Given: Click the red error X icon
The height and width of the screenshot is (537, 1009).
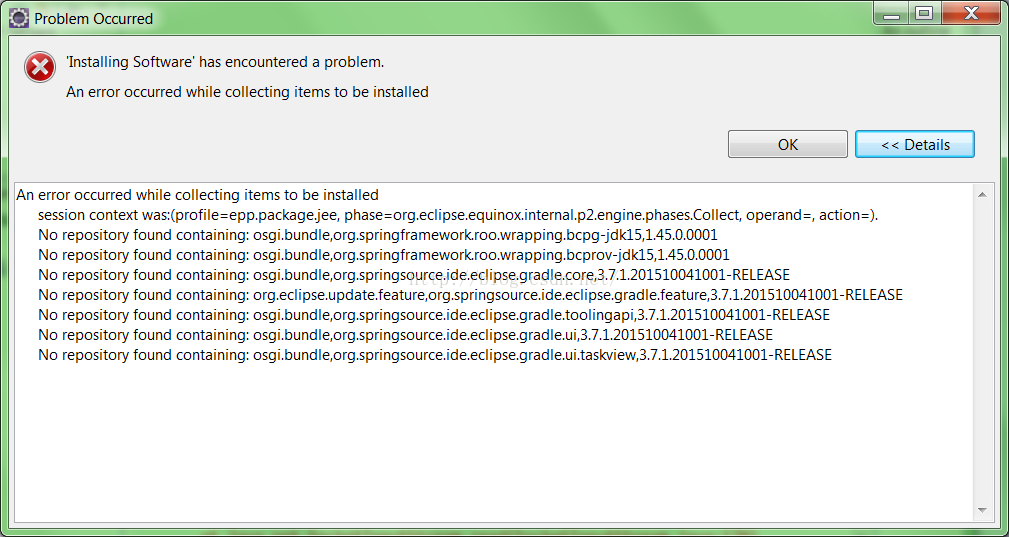Looking at the screenshot, I should [x=39, y=68].
